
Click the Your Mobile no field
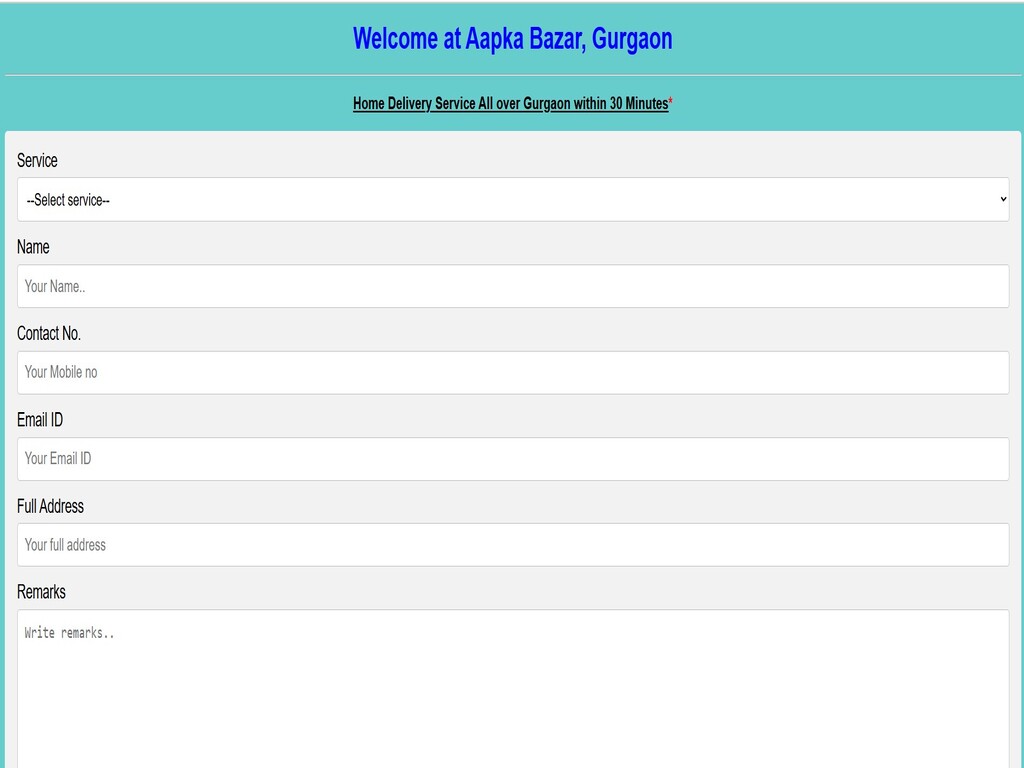click(512, 372)
